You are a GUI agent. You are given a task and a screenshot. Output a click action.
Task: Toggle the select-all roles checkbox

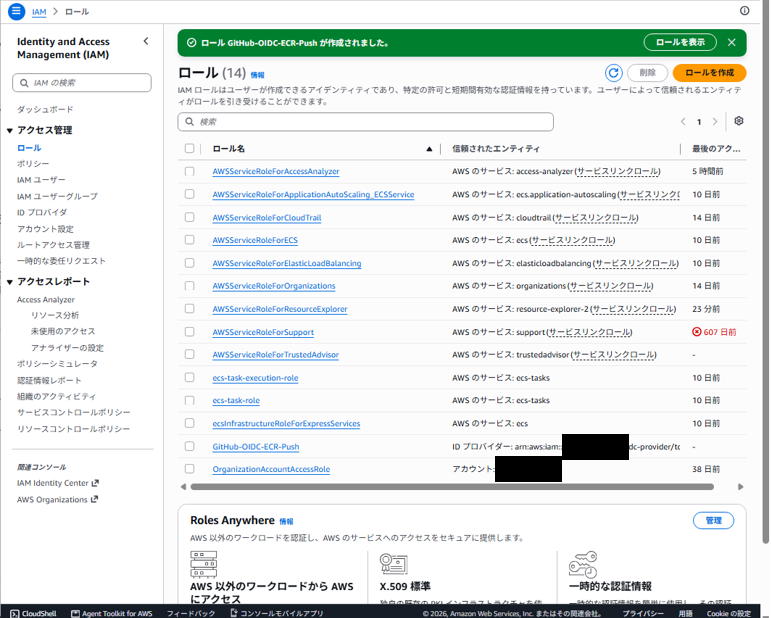[189, 148]
